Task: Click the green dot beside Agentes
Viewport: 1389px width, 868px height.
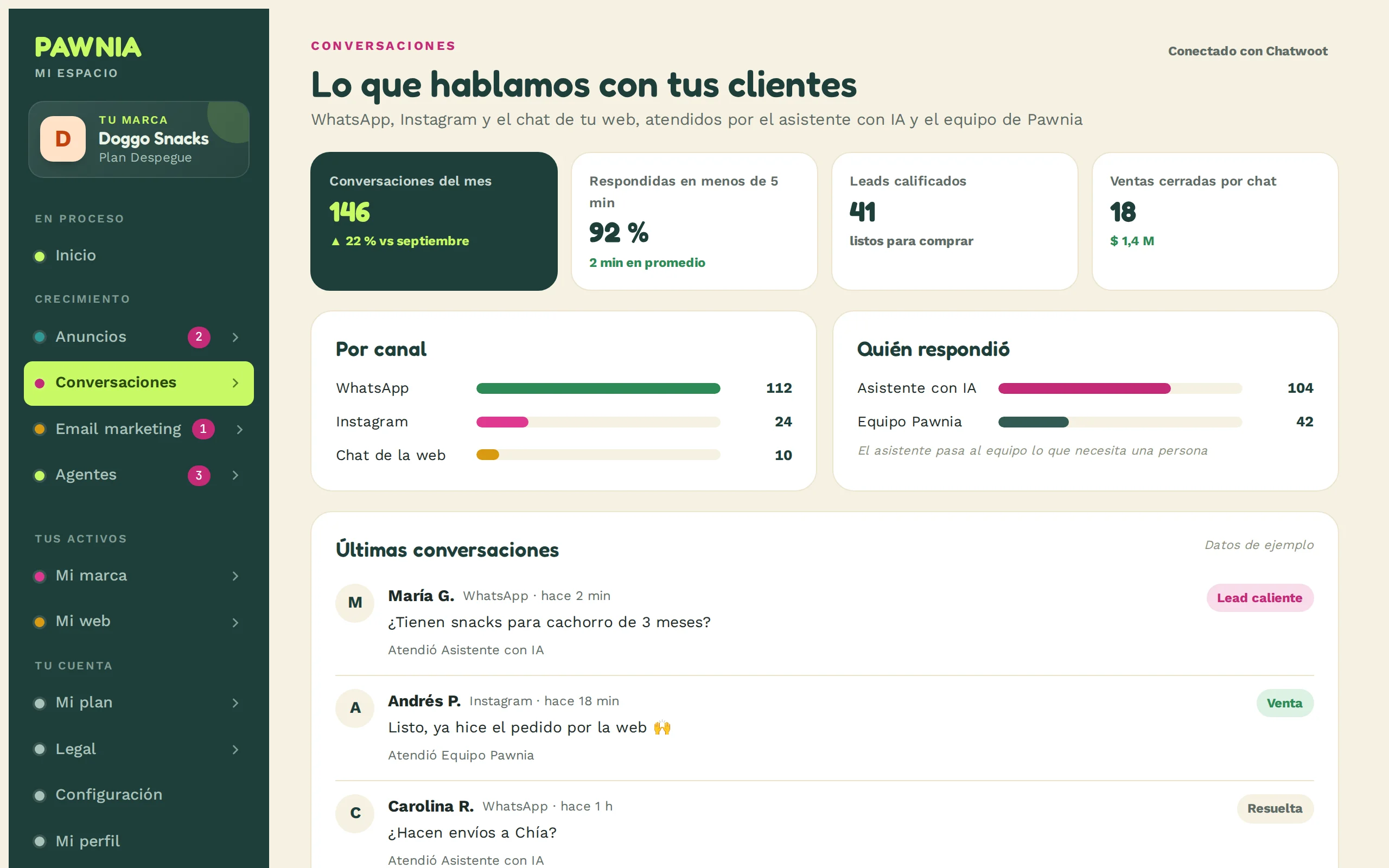Action: [40, 475]
